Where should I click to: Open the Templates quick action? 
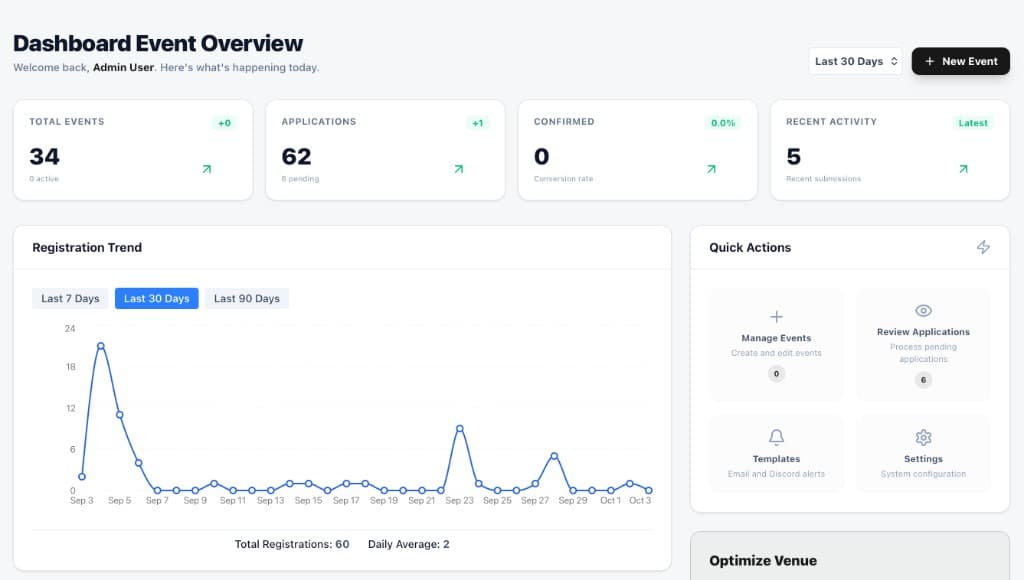point(776,453)
